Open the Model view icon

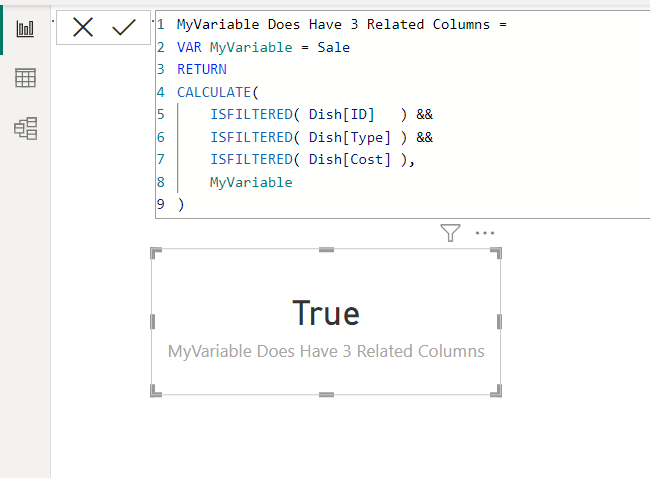[x=25, y=128]
